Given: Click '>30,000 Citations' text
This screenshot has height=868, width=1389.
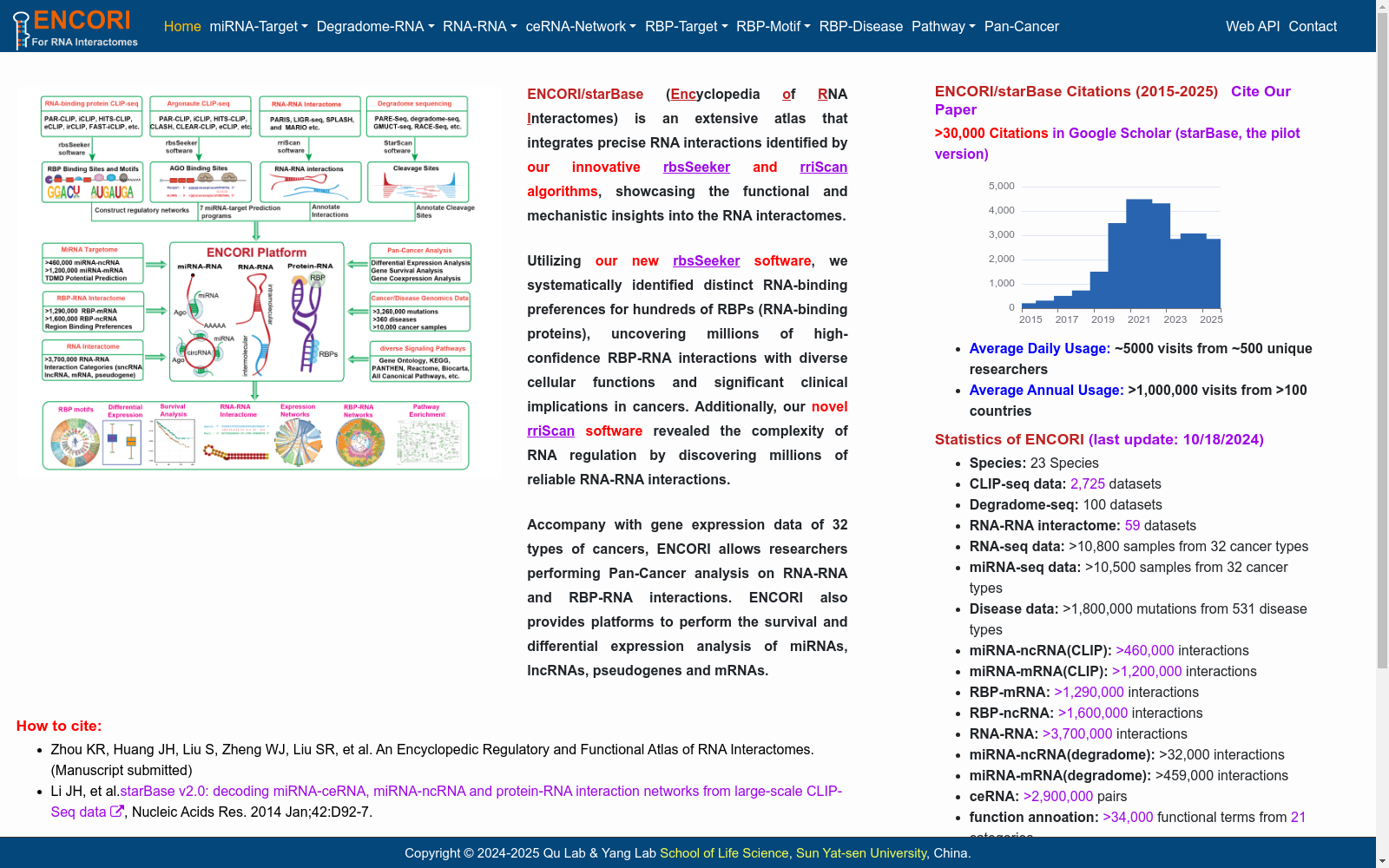Looking at the screenshot, I should pyautogui.click(x=991, y=133).
